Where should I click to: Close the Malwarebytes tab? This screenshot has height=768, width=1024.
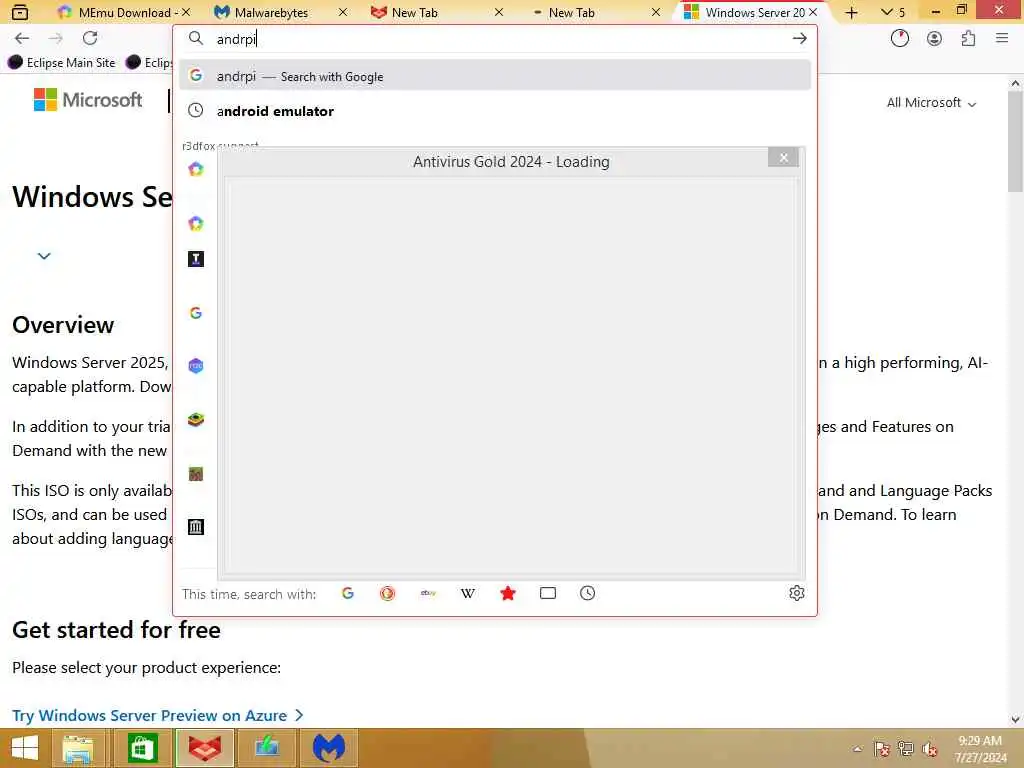(x=343, y=12)
